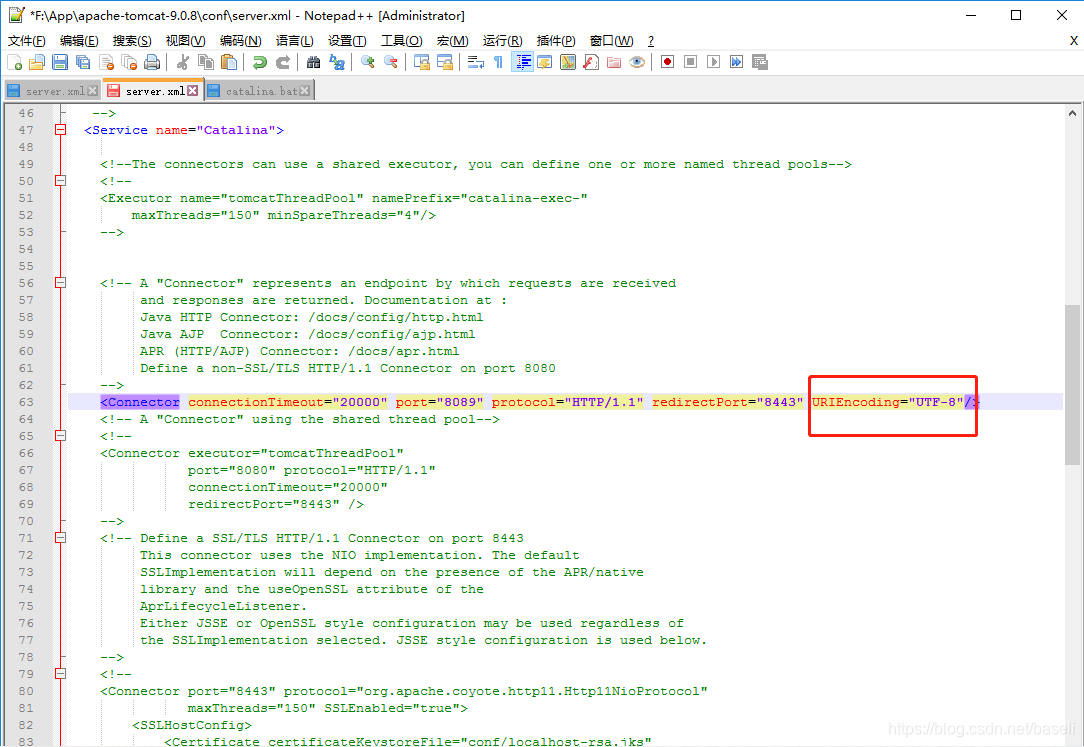
Task: Click the Open file folder icon
Action: pos(37,63)
